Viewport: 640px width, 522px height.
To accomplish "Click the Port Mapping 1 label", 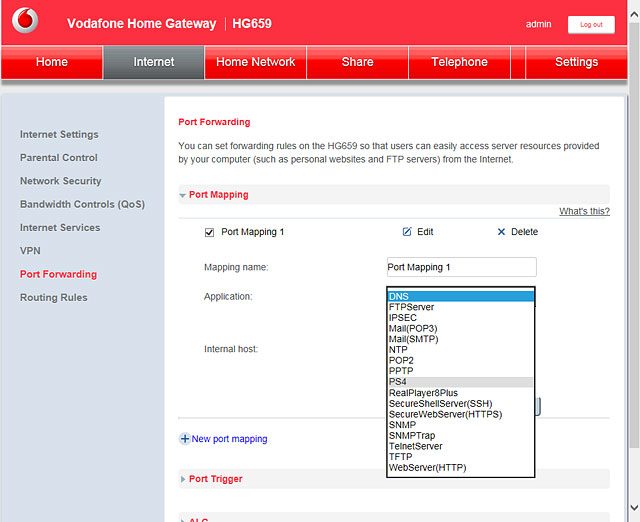I will pos(253,232).
